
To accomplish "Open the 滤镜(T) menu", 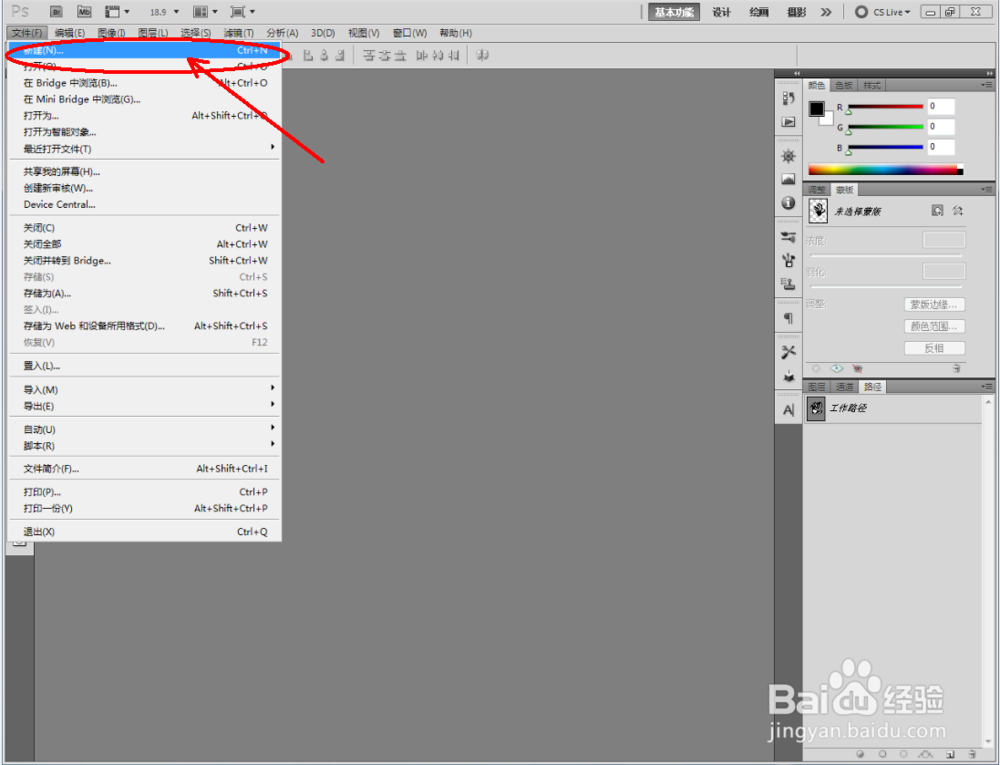I will pyautogui.click(x=239, y=33).
